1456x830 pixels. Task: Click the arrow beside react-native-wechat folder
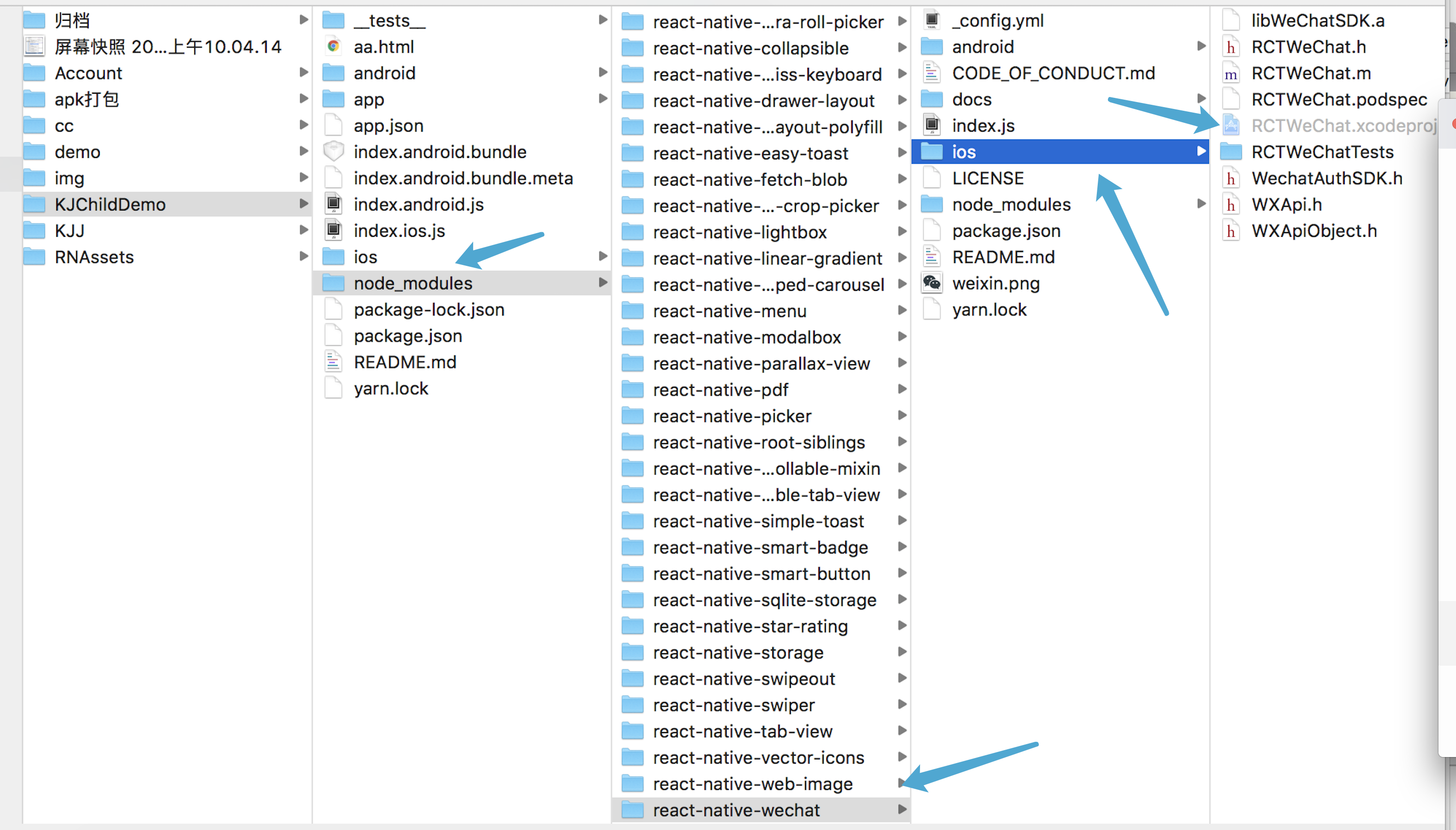(902, 810)
